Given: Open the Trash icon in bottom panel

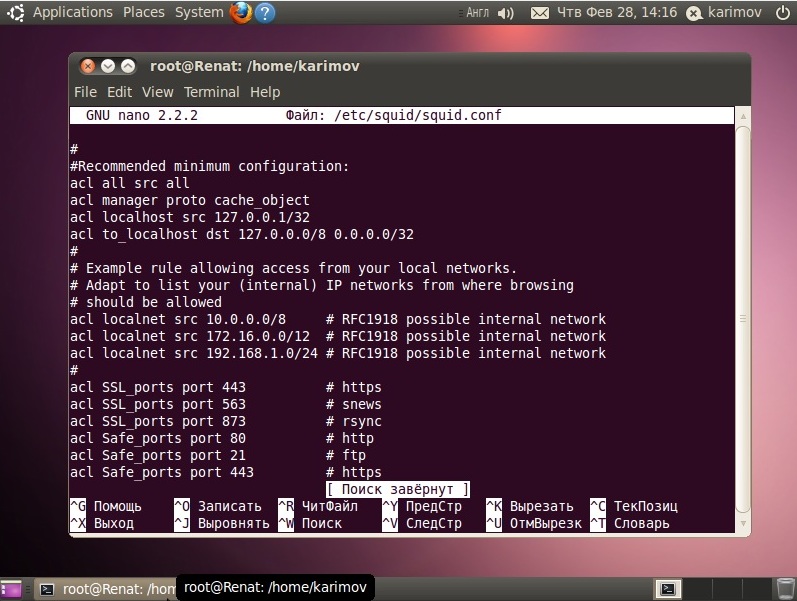Looking at the screenshot, I should pyautogui.click(x=786, y=589).
